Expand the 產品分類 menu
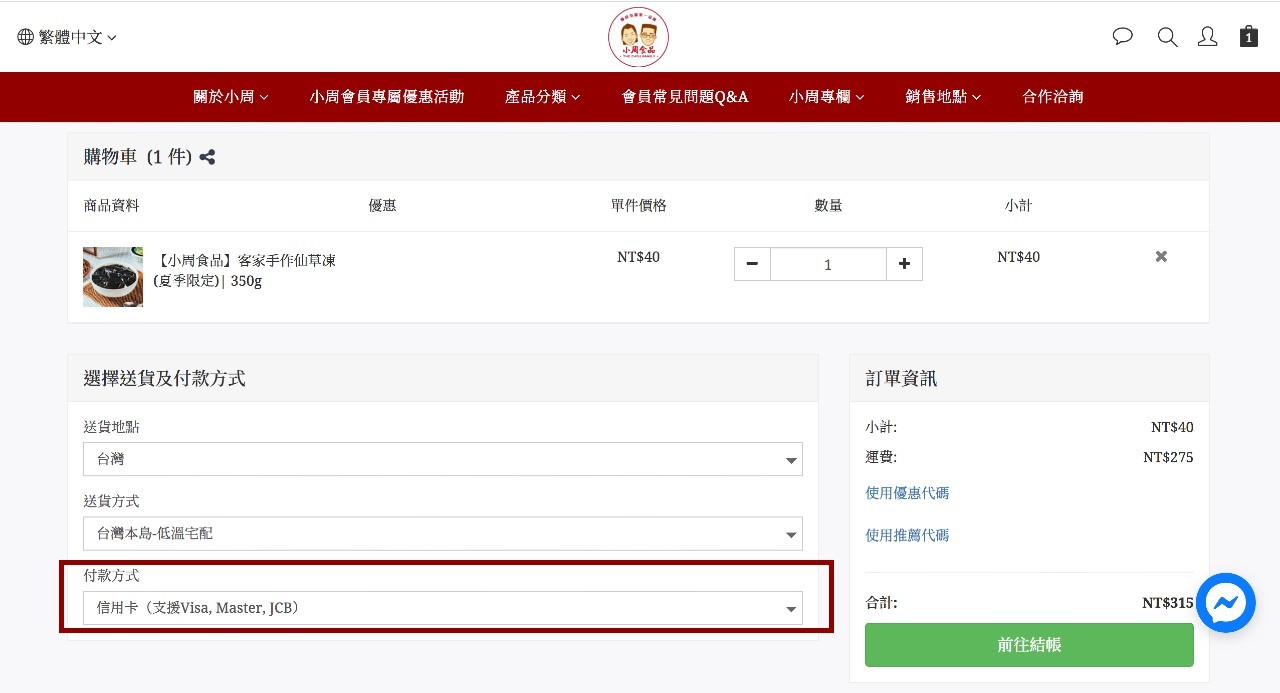1280x693 pixels. 543,97
